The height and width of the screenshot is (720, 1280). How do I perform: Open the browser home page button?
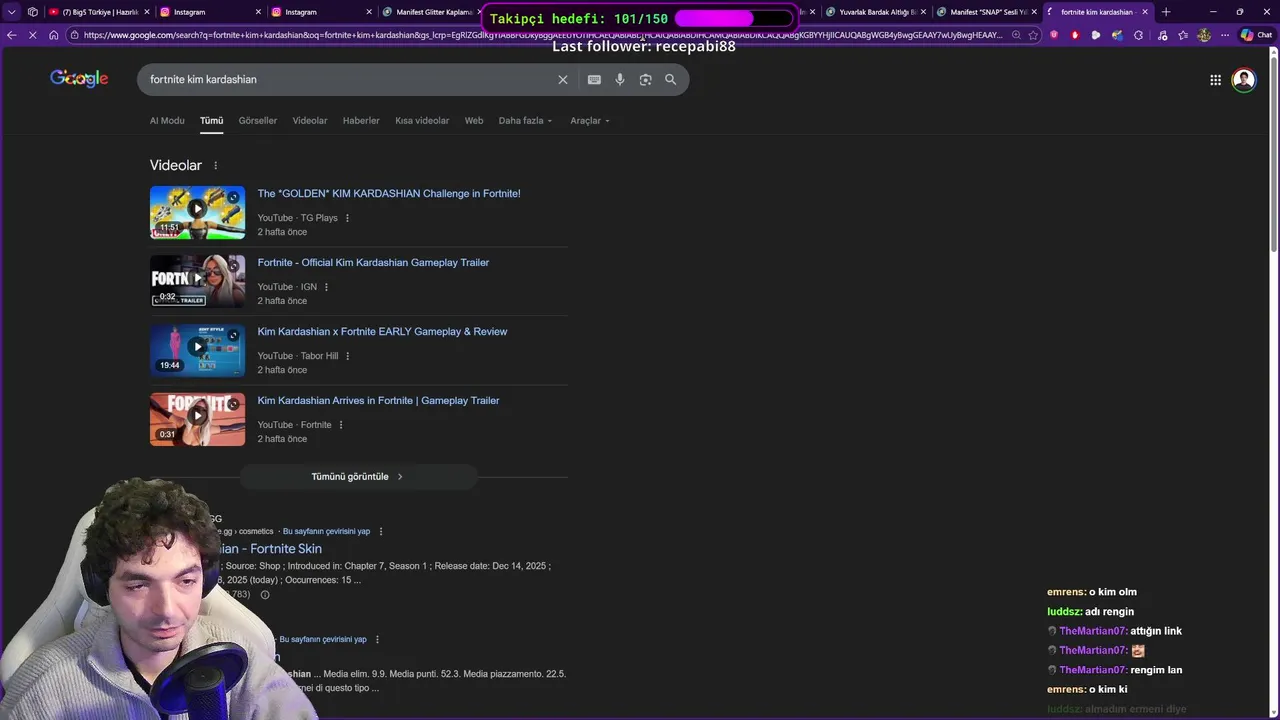point(53,35)
